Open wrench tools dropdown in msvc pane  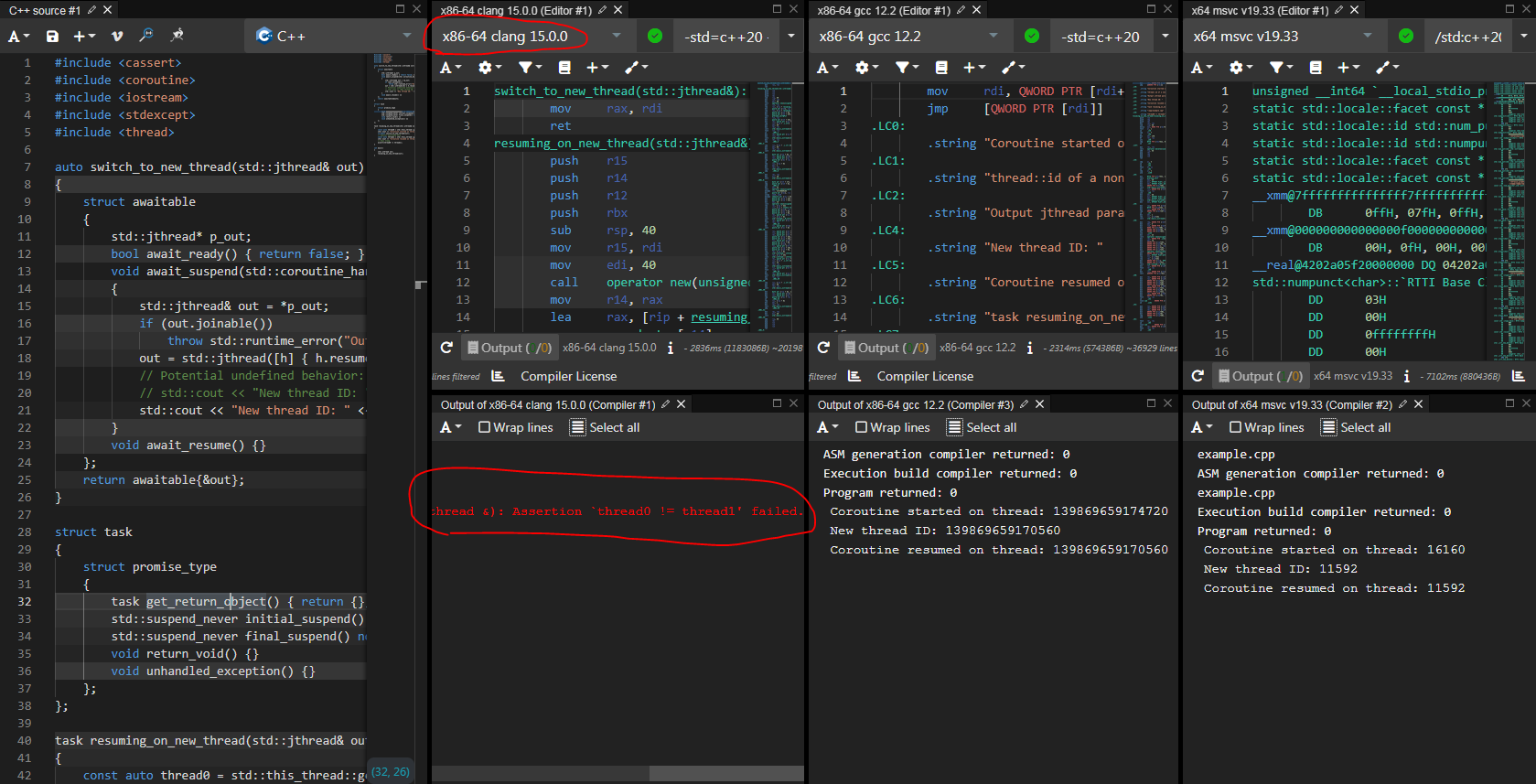tap(1388, 68)
